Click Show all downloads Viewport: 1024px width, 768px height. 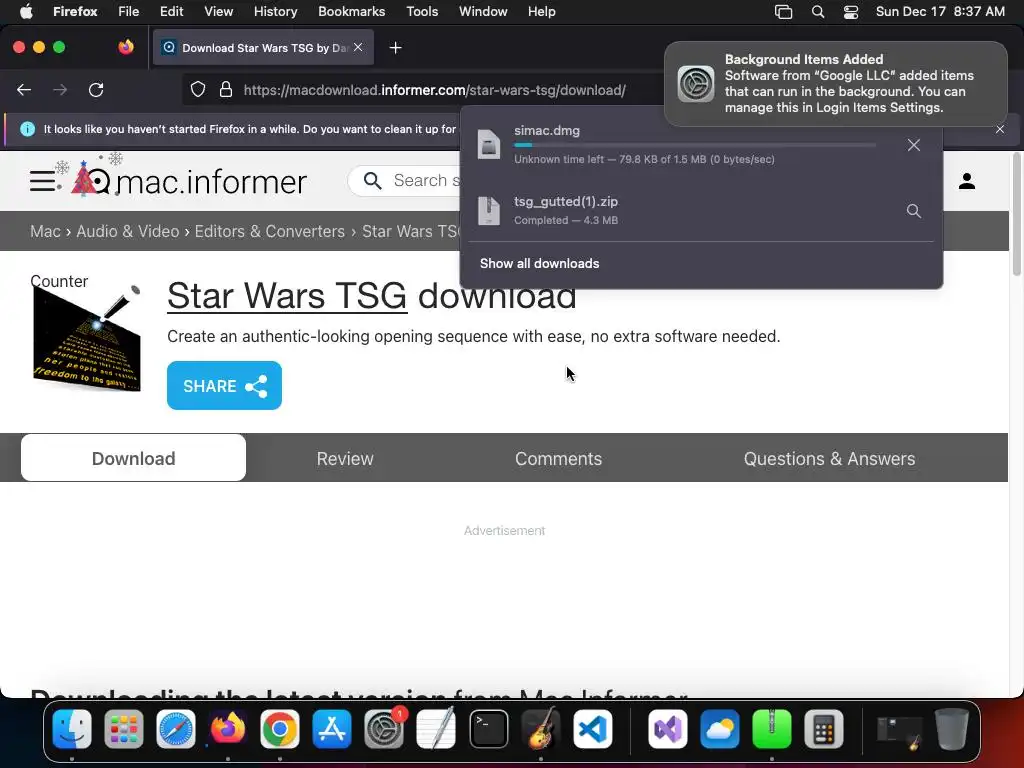(539, 263)
